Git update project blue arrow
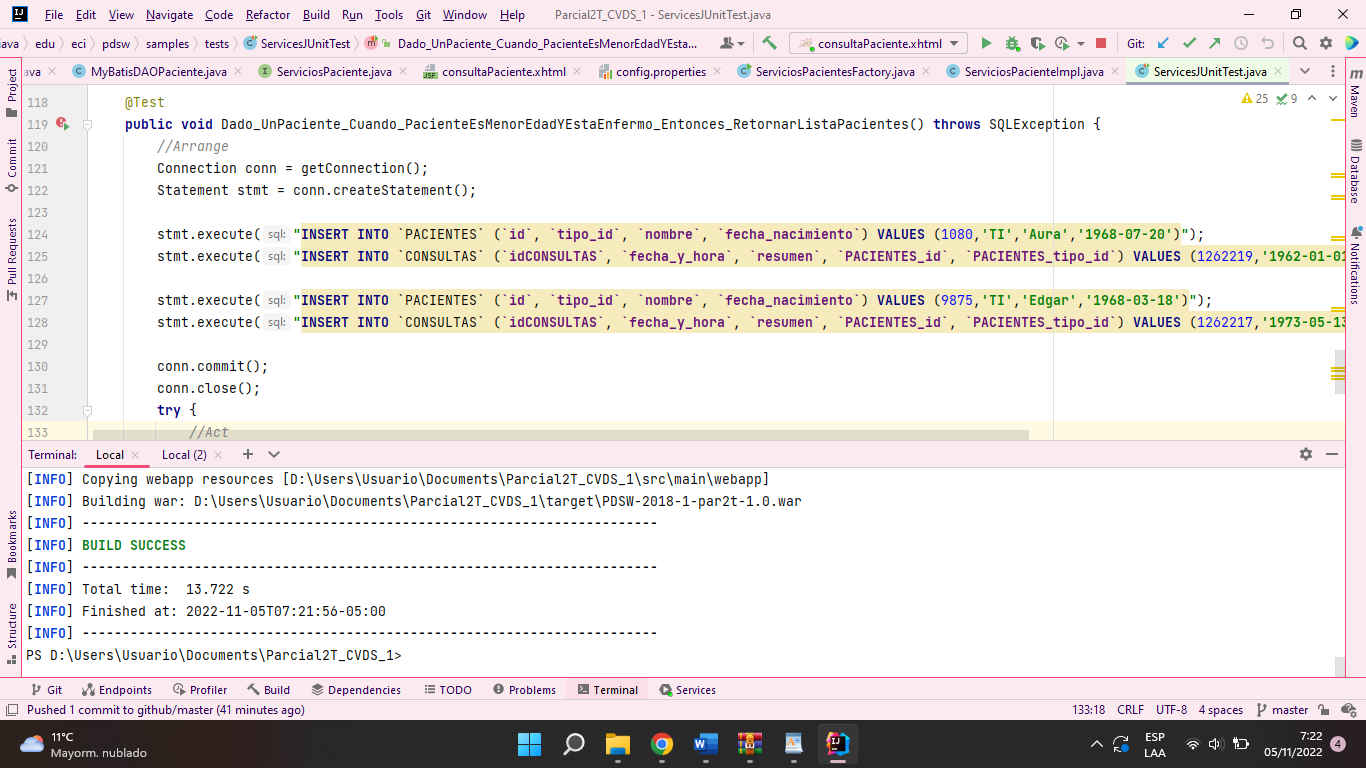The width and height of the screenshot is (1366, 768). coord(1163,43)
